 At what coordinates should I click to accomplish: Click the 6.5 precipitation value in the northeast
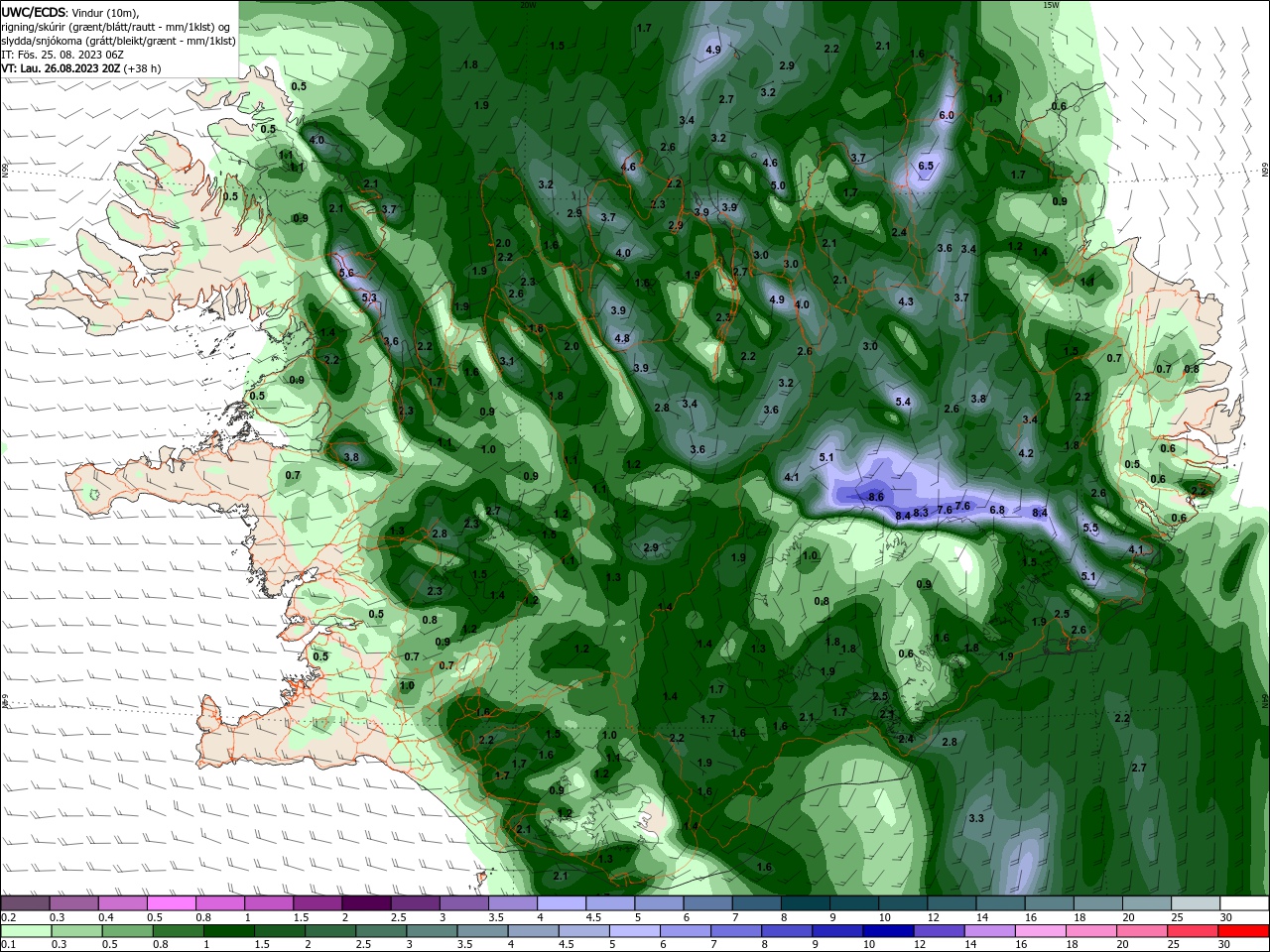tap(926, 166)
